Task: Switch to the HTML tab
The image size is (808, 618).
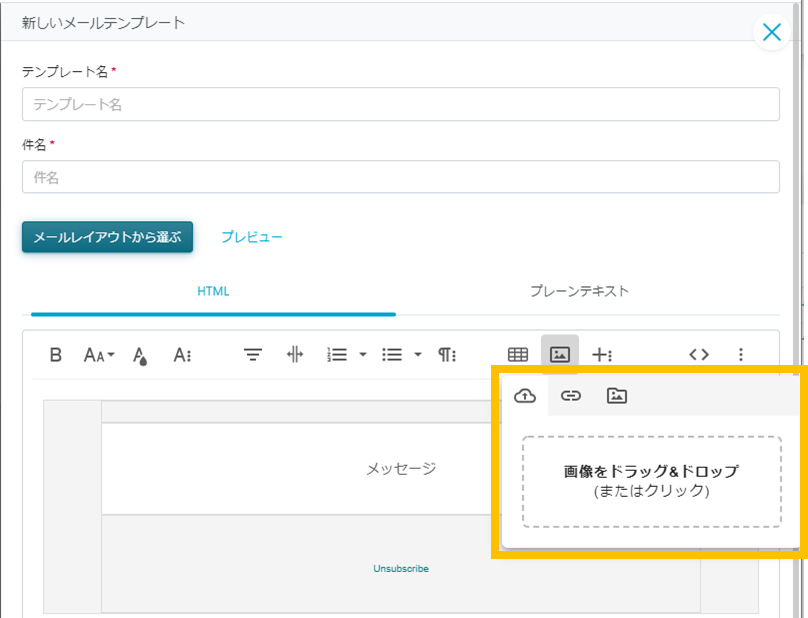Action: [x=213, y=291]
